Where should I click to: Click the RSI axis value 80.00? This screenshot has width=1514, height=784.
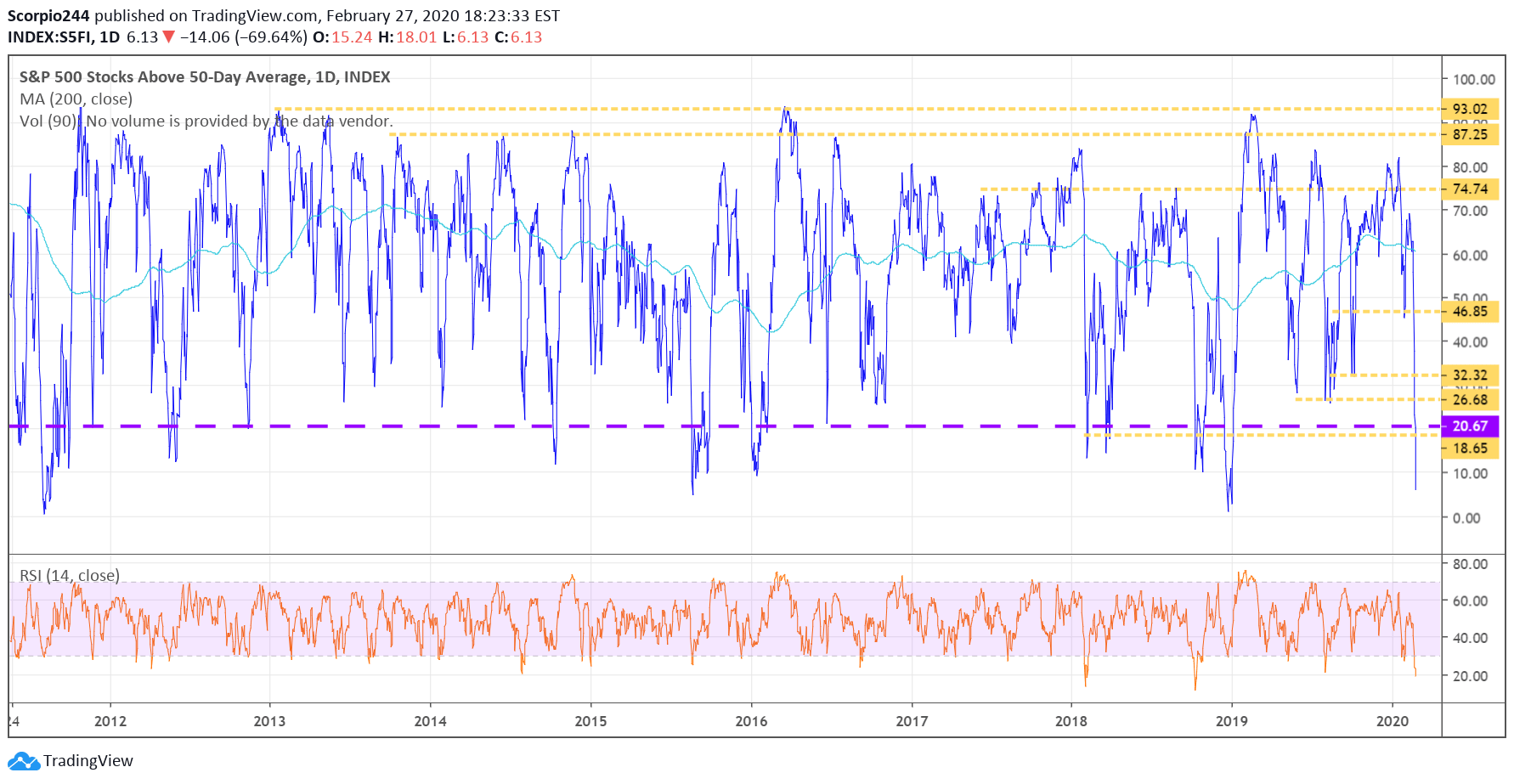(x=1471, y=564)
